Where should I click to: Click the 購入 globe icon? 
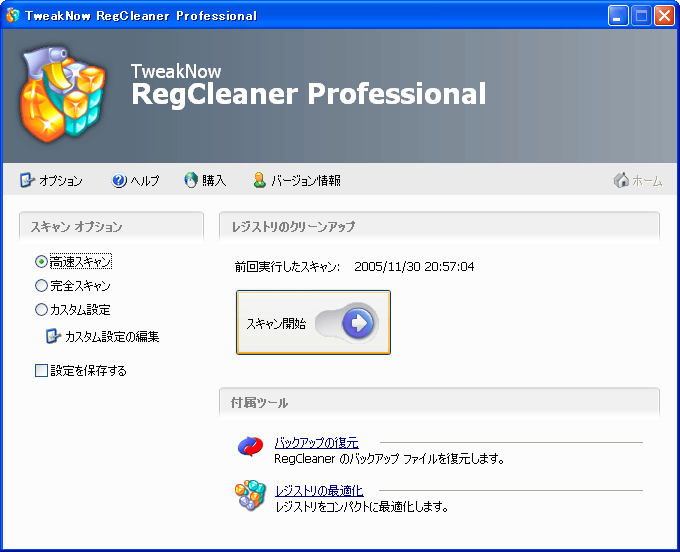191,180
